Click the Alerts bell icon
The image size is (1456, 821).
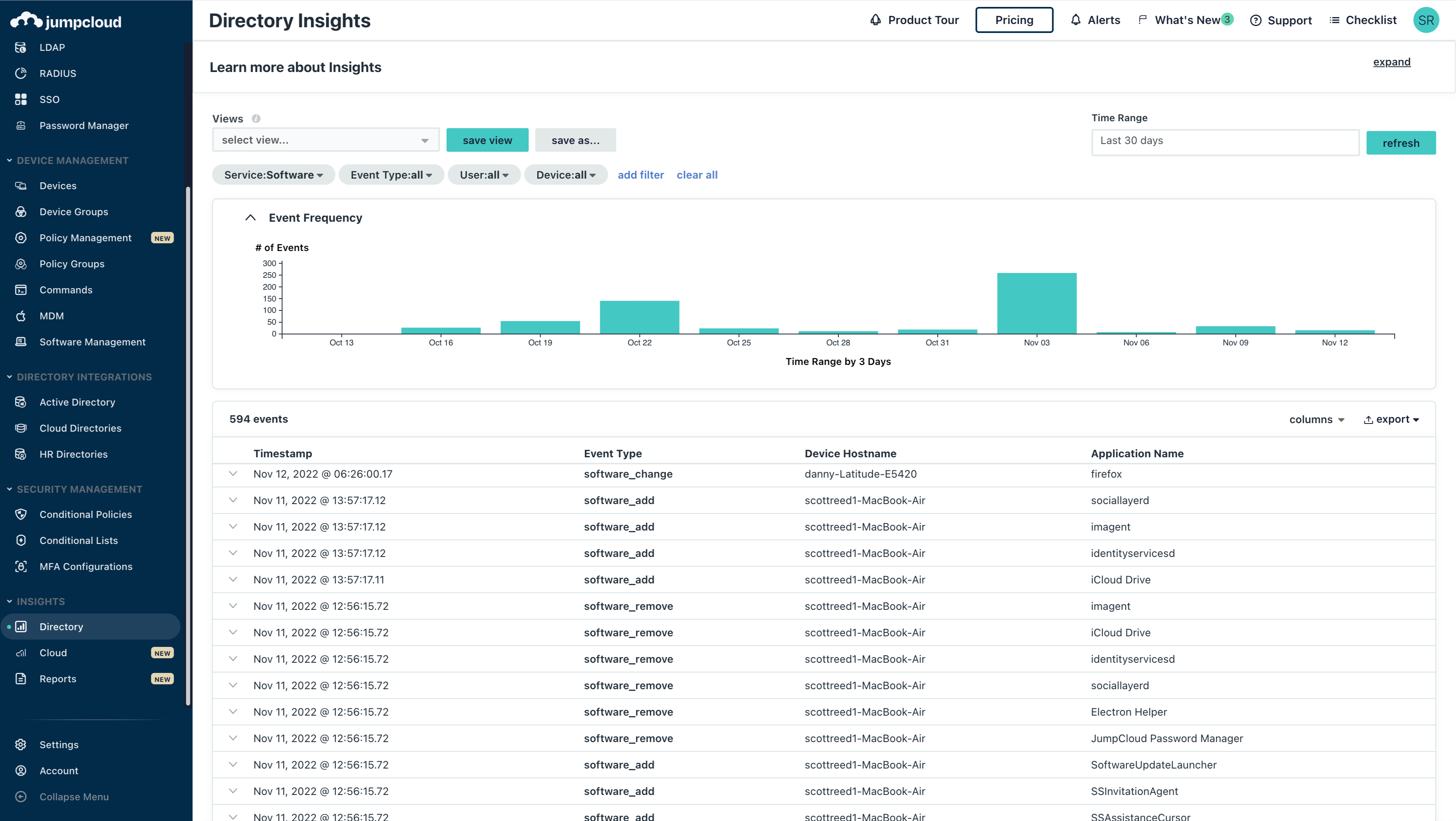(x=1076, y=20)
